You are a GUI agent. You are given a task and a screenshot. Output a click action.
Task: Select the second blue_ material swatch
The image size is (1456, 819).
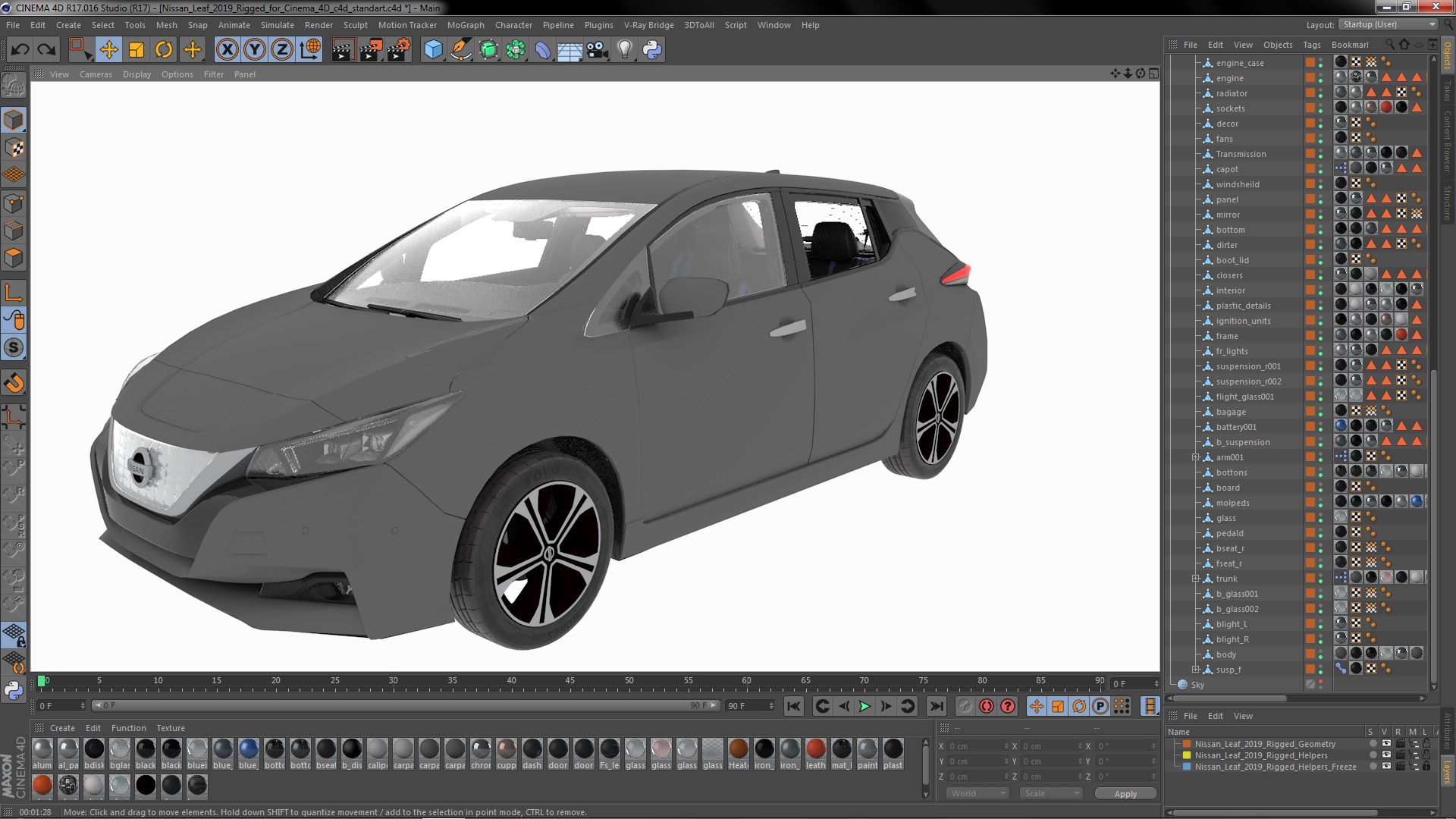click(x=249, y=753)
